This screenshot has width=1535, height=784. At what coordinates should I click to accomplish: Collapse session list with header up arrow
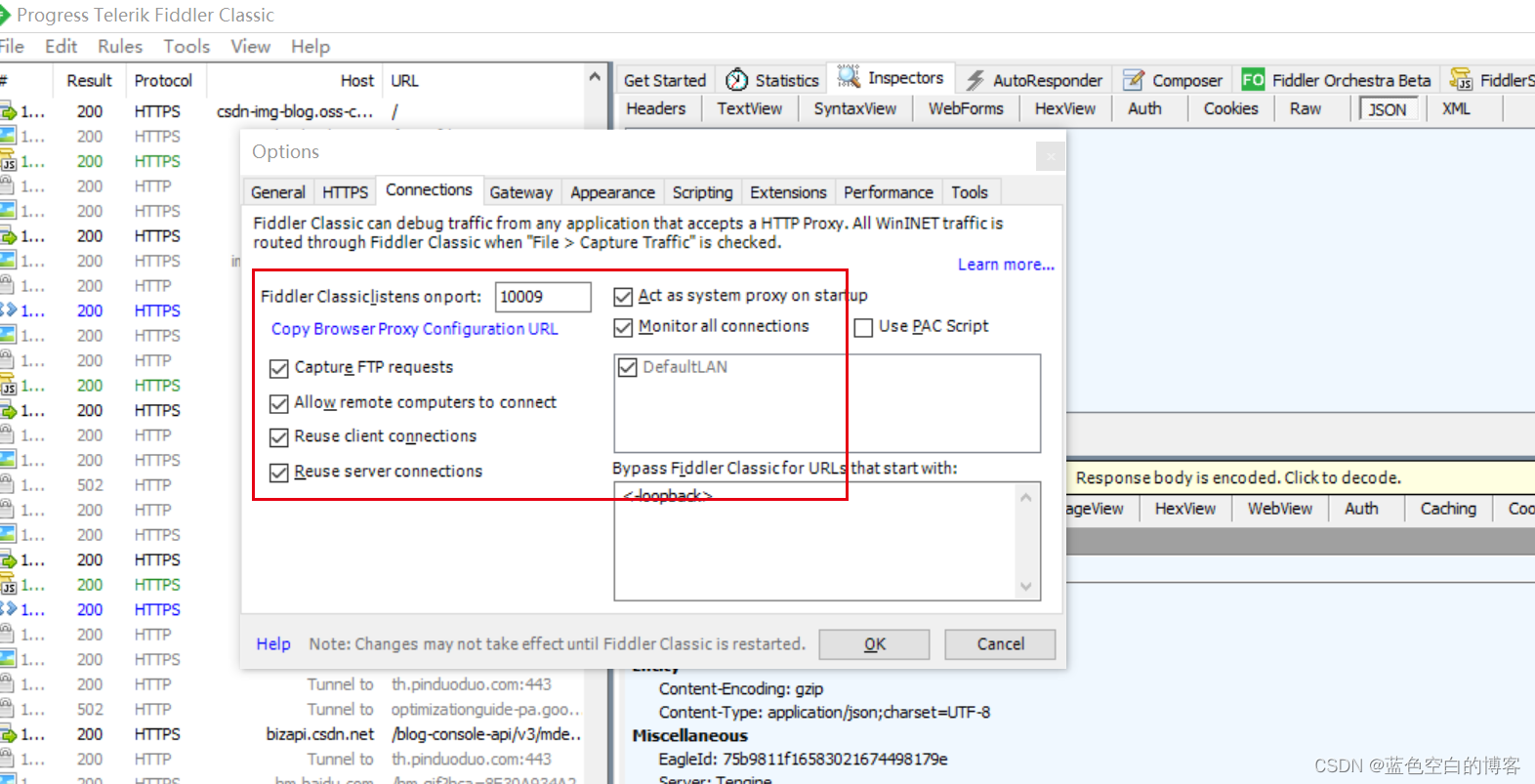[x=595, y=76]
